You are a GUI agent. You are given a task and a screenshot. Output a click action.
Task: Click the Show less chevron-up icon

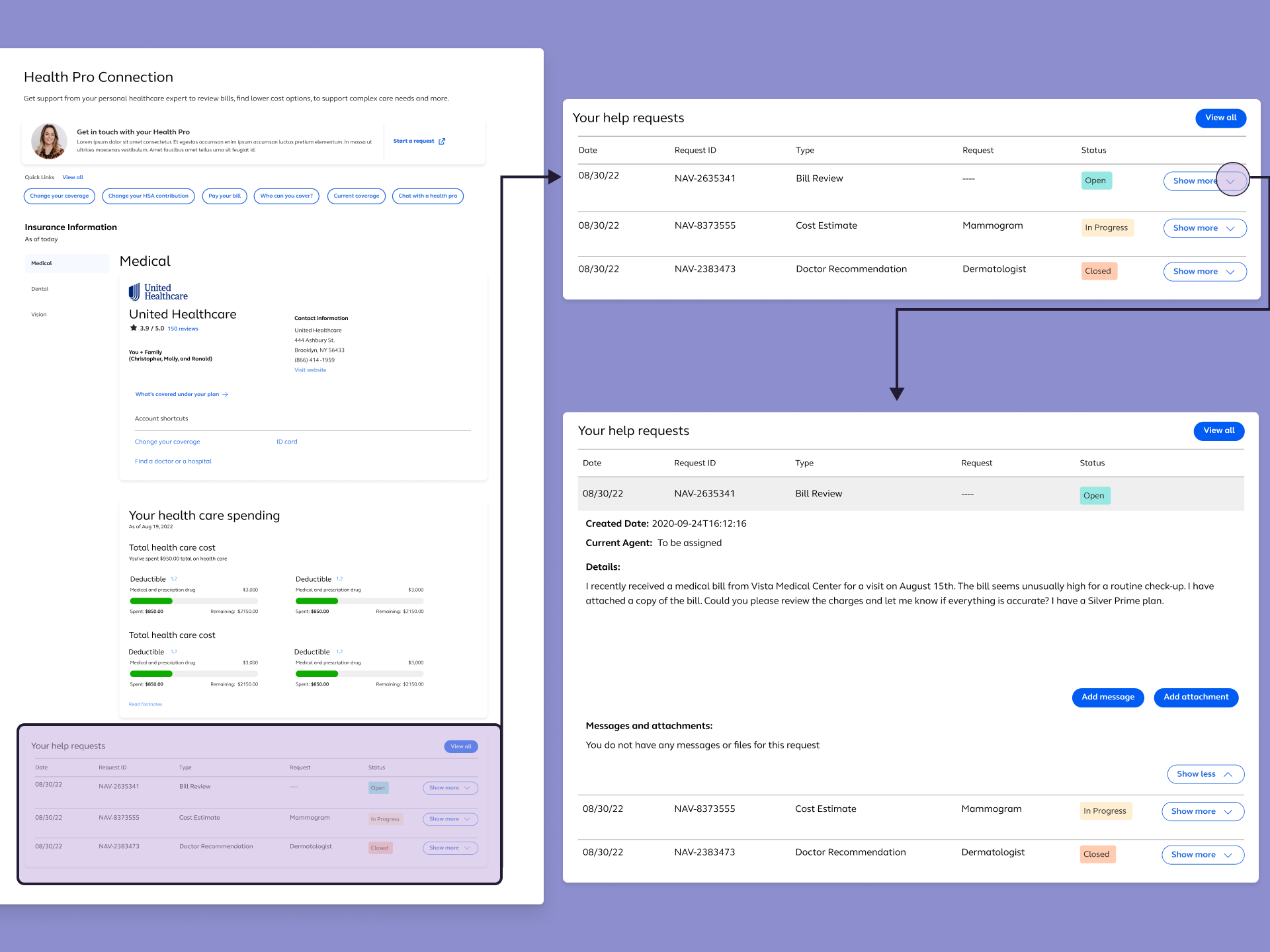coord(1228,774)
